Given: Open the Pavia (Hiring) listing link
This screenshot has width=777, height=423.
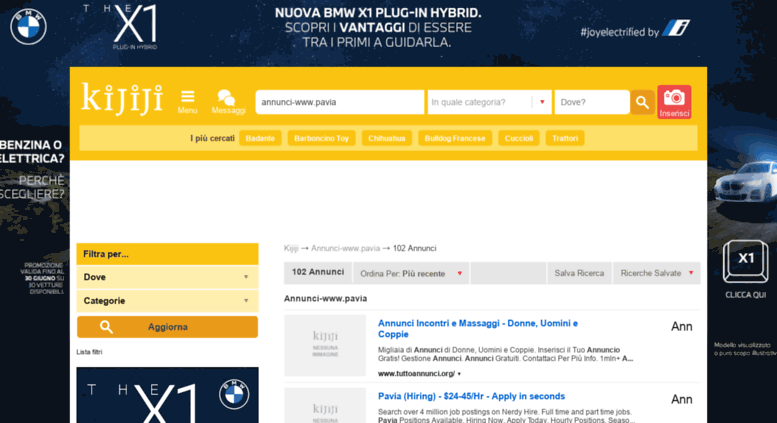Looking at the screenshot, I should [x=471, y=396].
